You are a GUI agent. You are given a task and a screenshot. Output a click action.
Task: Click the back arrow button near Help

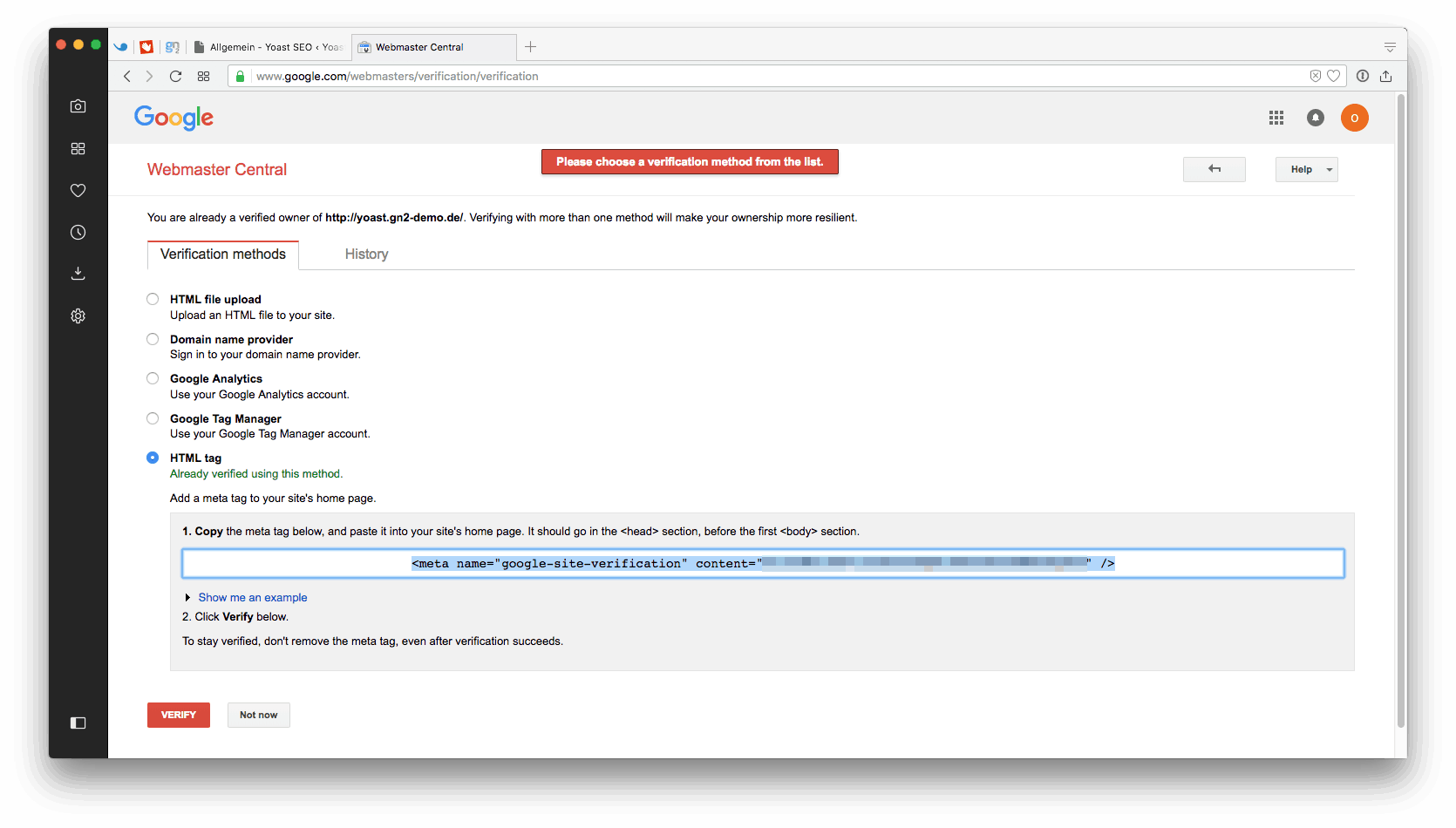pyautogui.click(x=1214, y=169)
